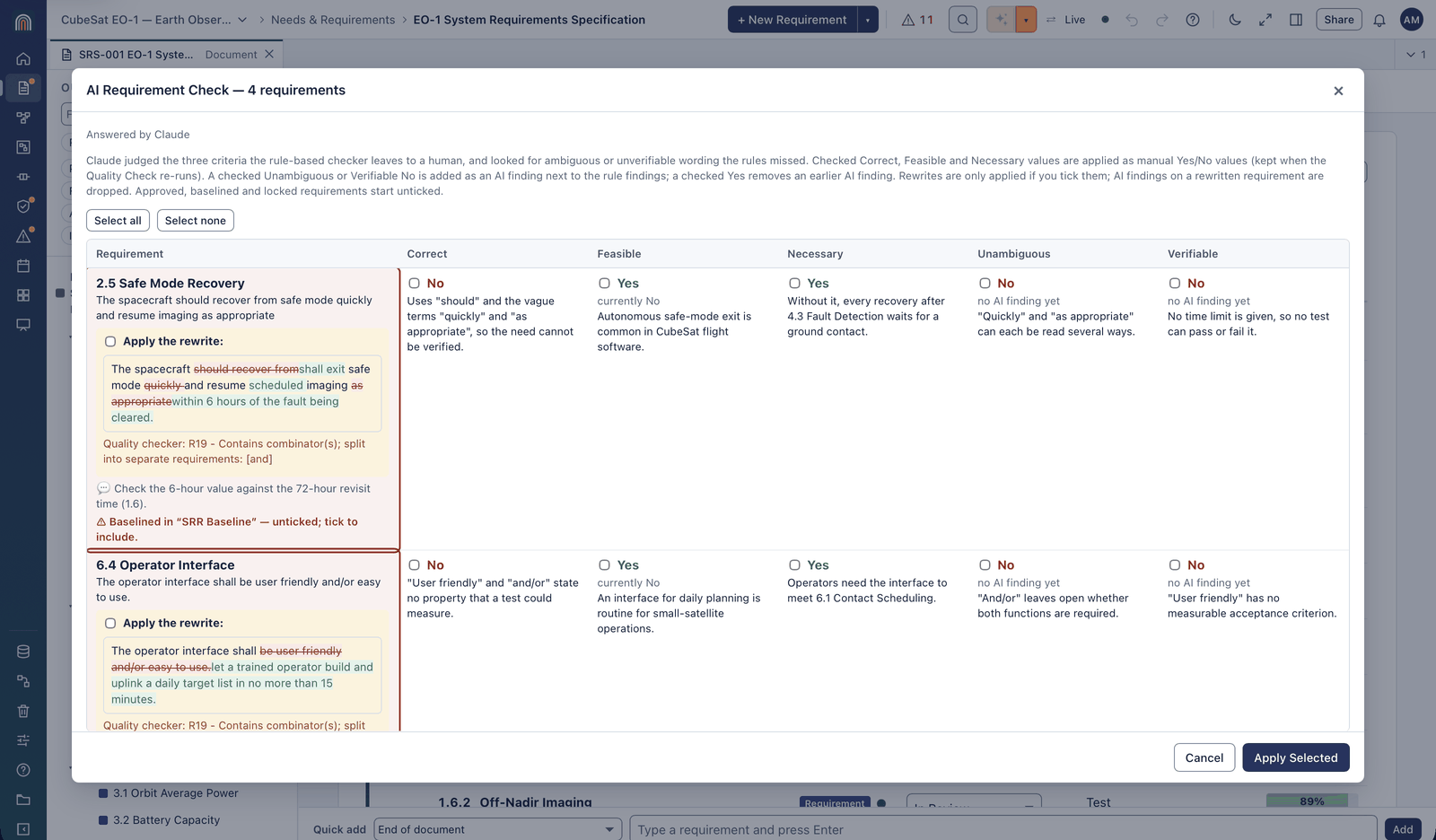Open the home icon in left sidebar
Screen dimensions: 1436x840
click(23, 58)
